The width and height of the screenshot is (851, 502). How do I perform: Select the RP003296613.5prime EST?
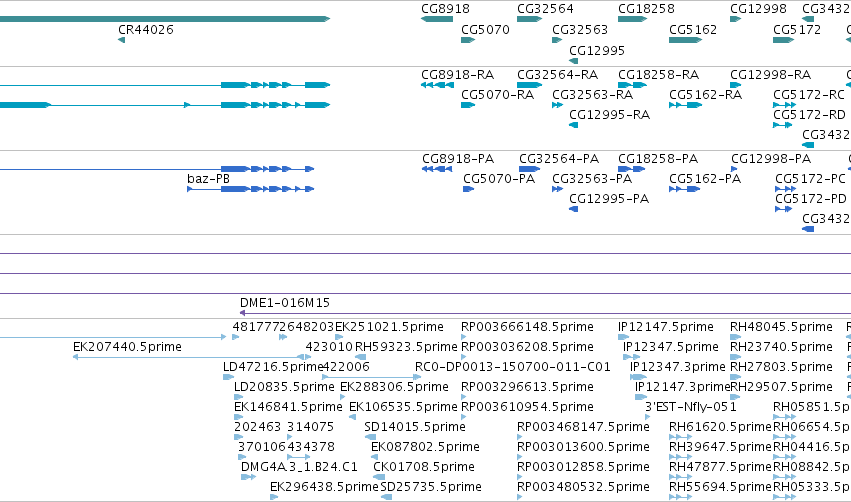tap(464, 397)
